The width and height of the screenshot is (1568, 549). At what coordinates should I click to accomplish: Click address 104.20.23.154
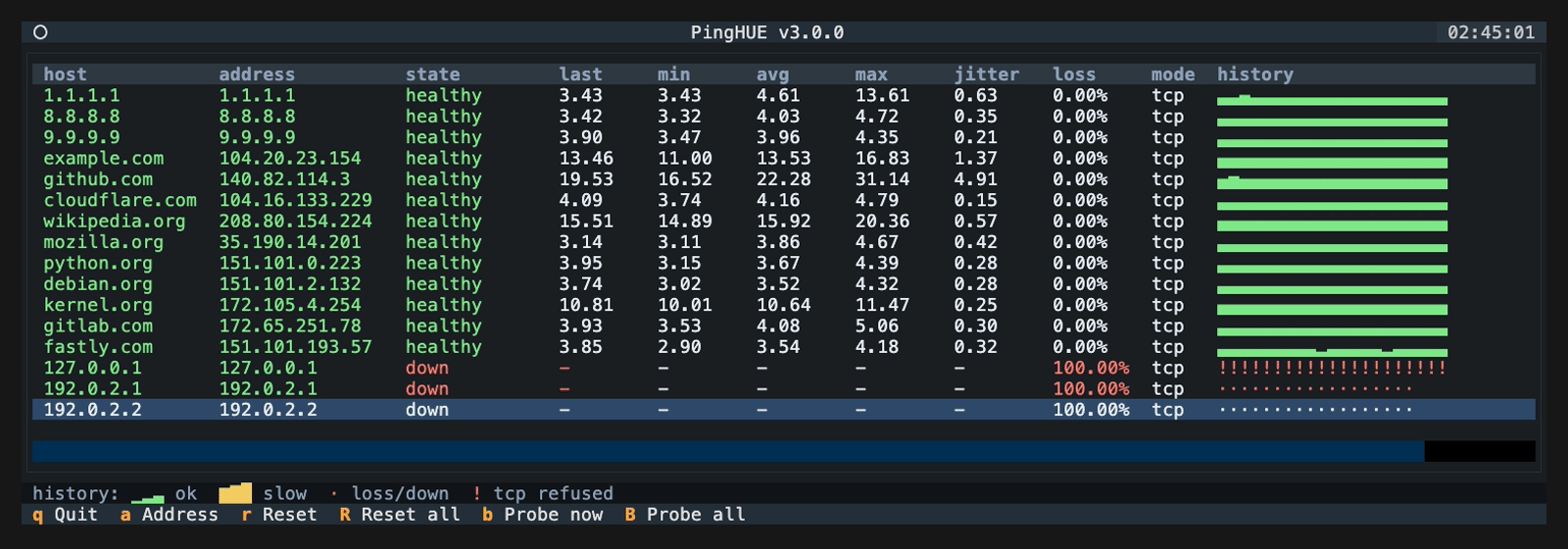point(290,158)
